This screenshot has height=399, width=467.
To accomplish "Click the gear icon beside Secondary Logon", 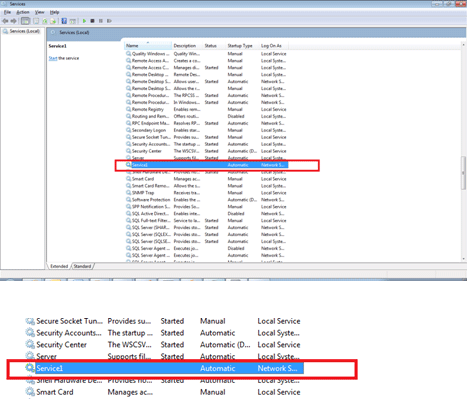I will click(128, 130).
